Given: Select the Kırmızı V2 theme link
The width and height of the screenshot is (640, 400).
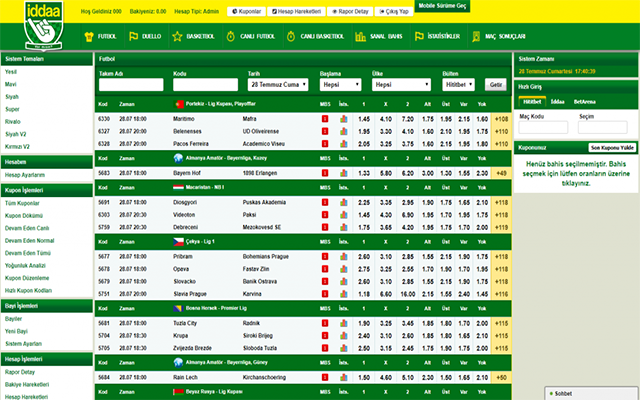Looking at the screenshot, I should point(19,146).
